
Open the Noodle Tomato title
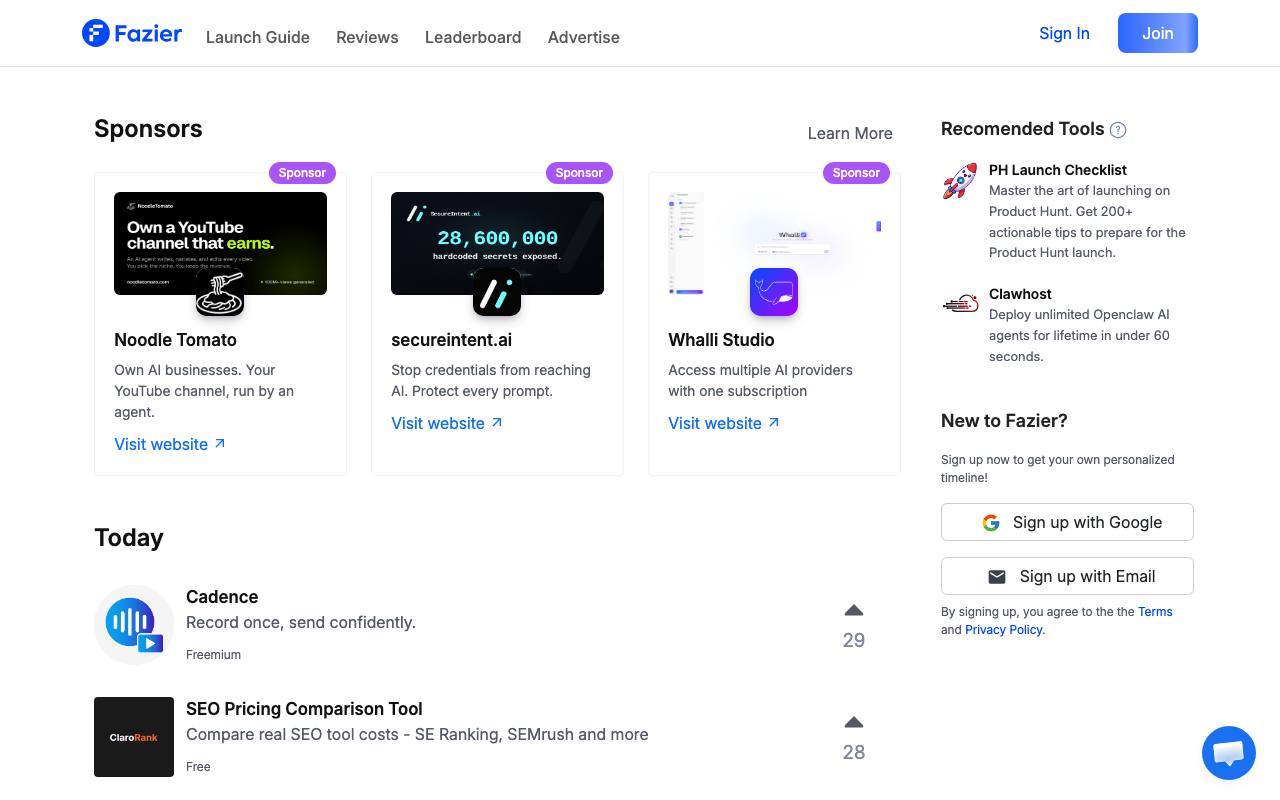pos(175,340)
